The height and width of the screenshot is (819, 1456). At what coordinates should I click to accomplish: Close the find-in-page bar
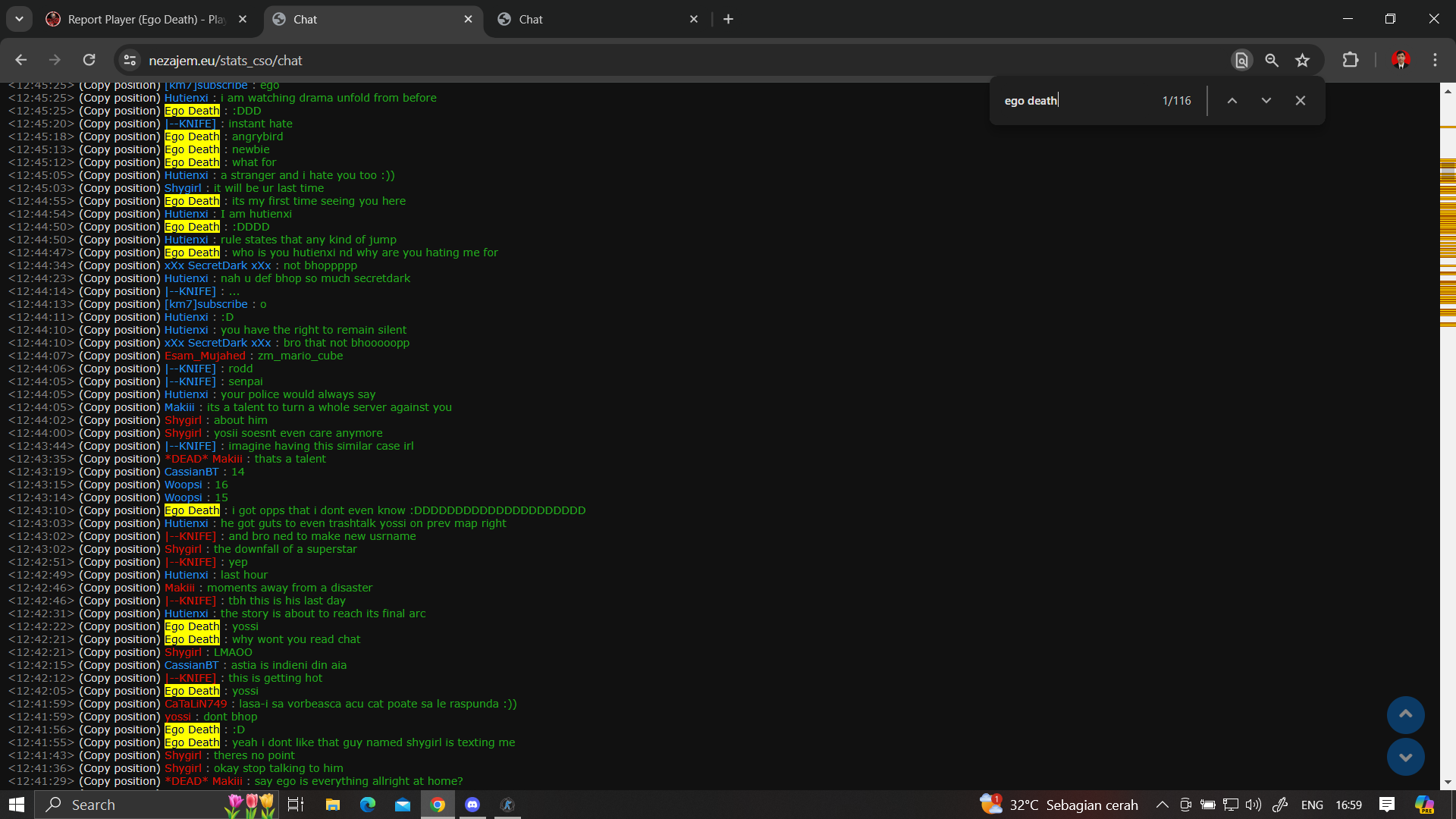tap(1301, 101)
